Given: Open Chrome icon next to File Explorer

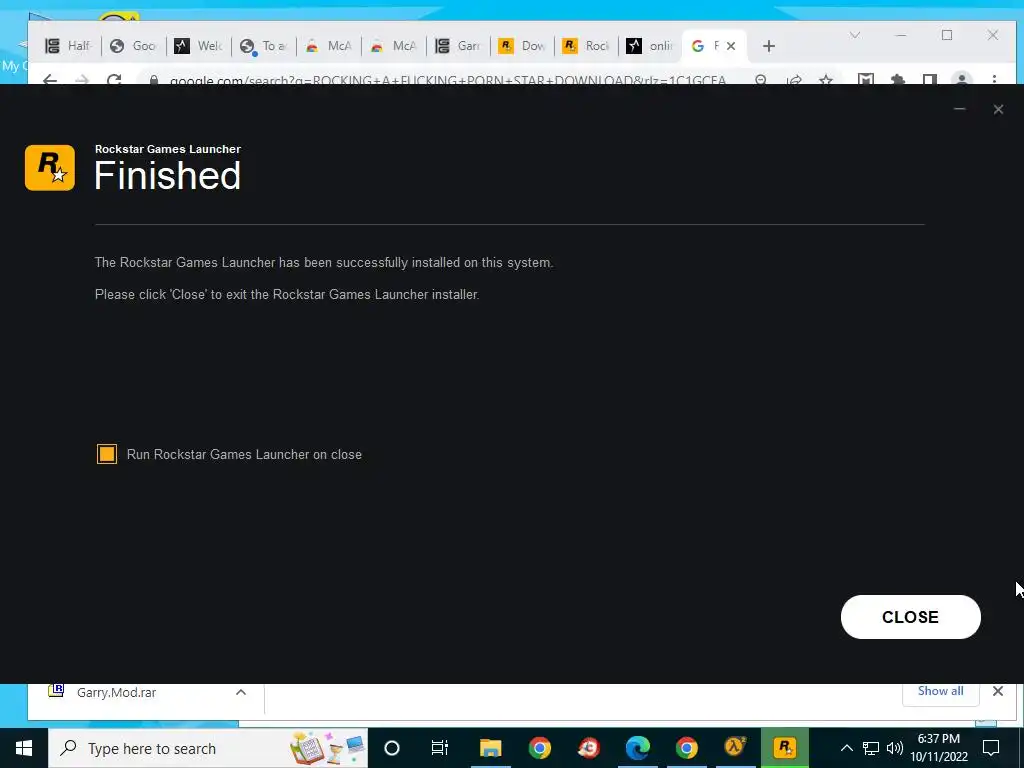Looking at the screenshot, I should click(x=539, y=748).
